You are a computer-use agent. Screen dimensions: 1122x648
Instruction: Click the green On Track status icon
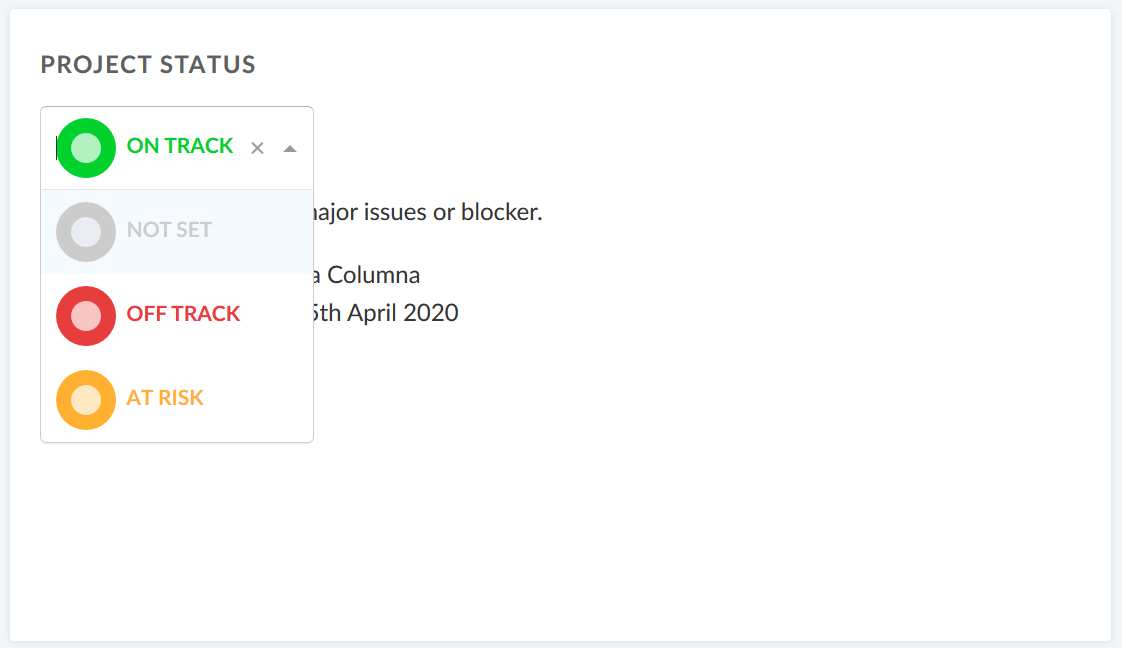(86, 147)
